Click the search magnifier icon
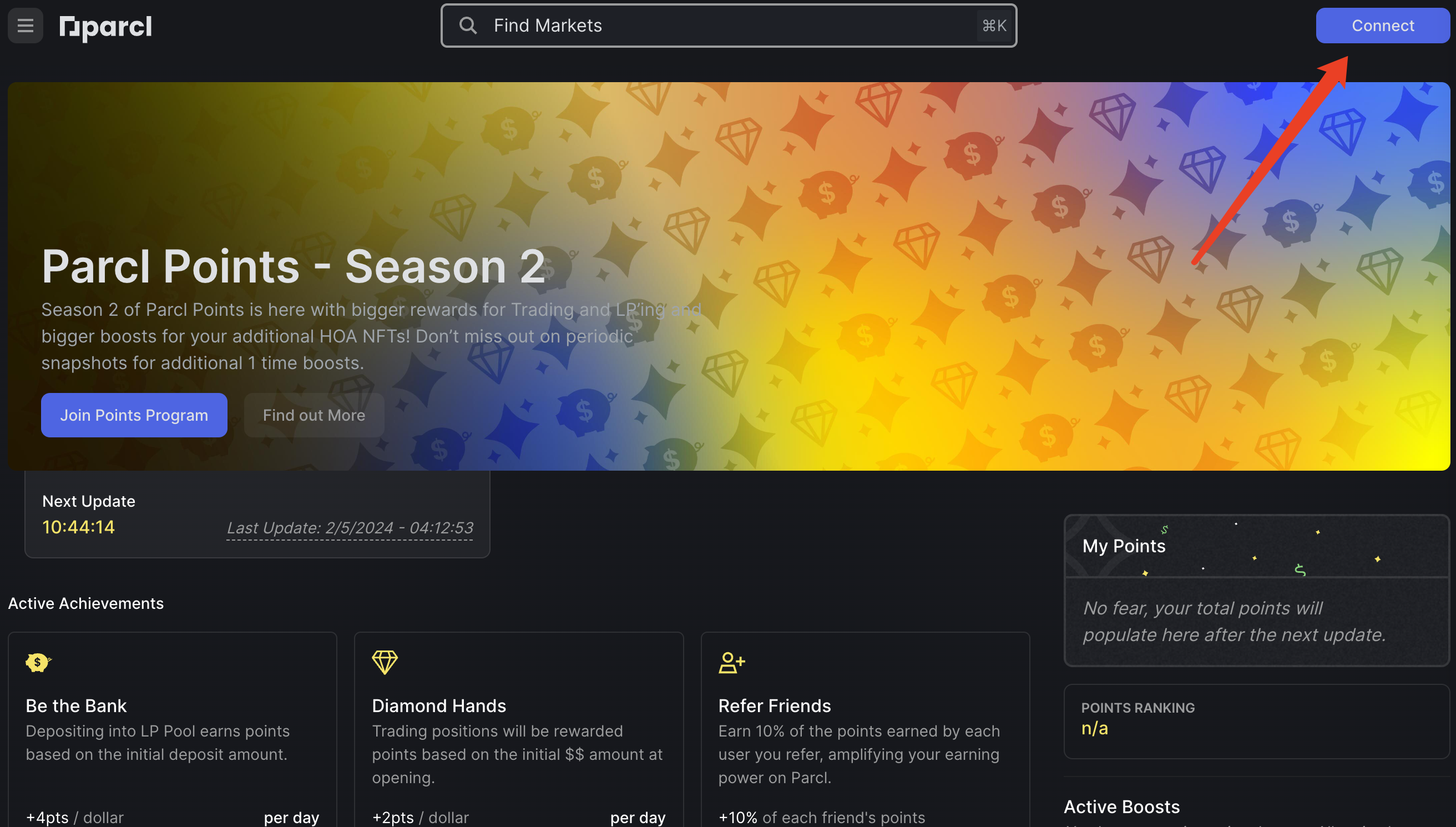This screenshot has width=1456, height=827. (468, 26)
